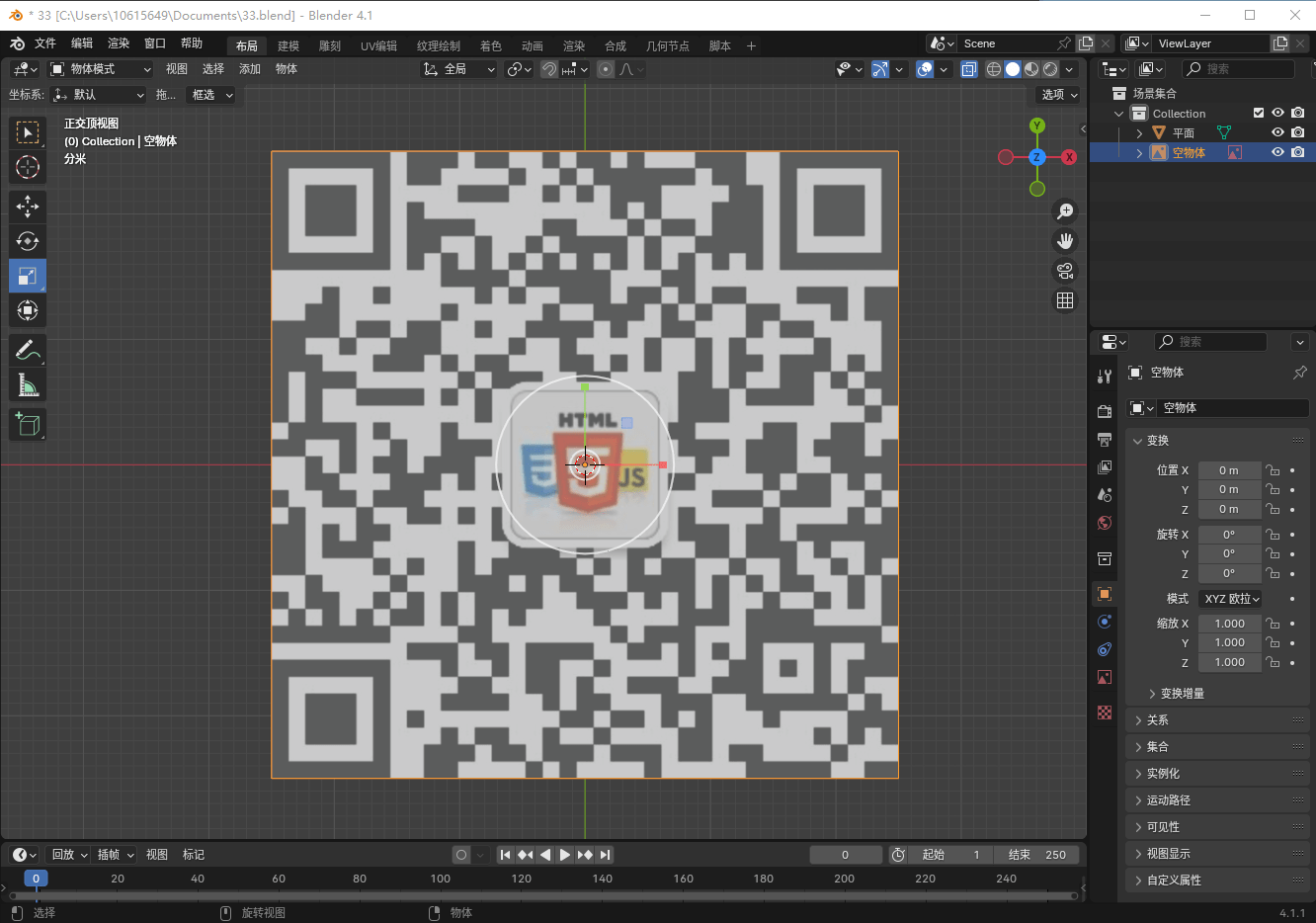Click the 标记 timeline menu
The height and width of the screenshot is (923, 1316).
pos(194,855)
